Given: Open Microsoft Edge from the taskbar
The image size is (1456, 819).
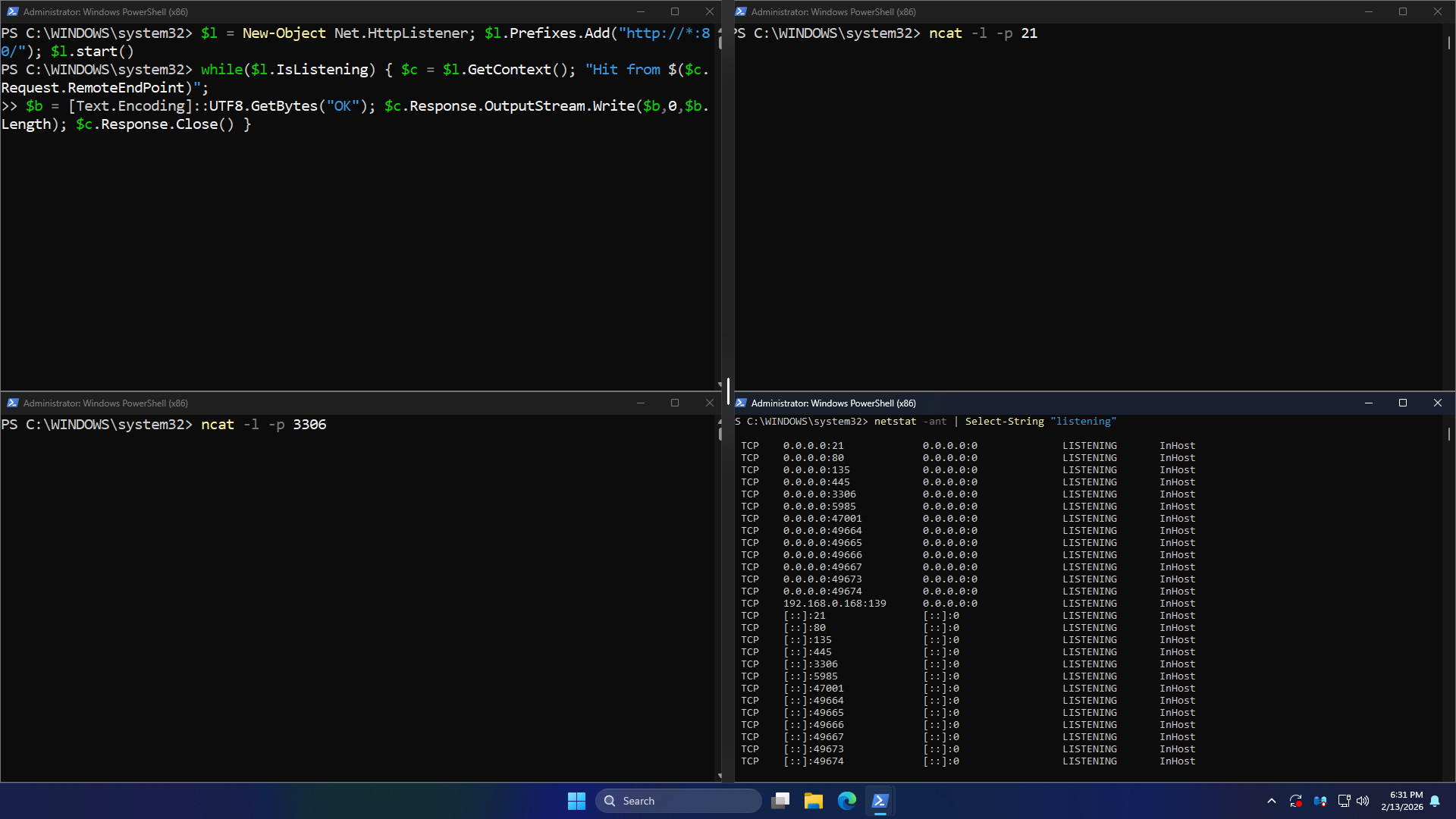Looking at the screenshot, I should (847, 801).
